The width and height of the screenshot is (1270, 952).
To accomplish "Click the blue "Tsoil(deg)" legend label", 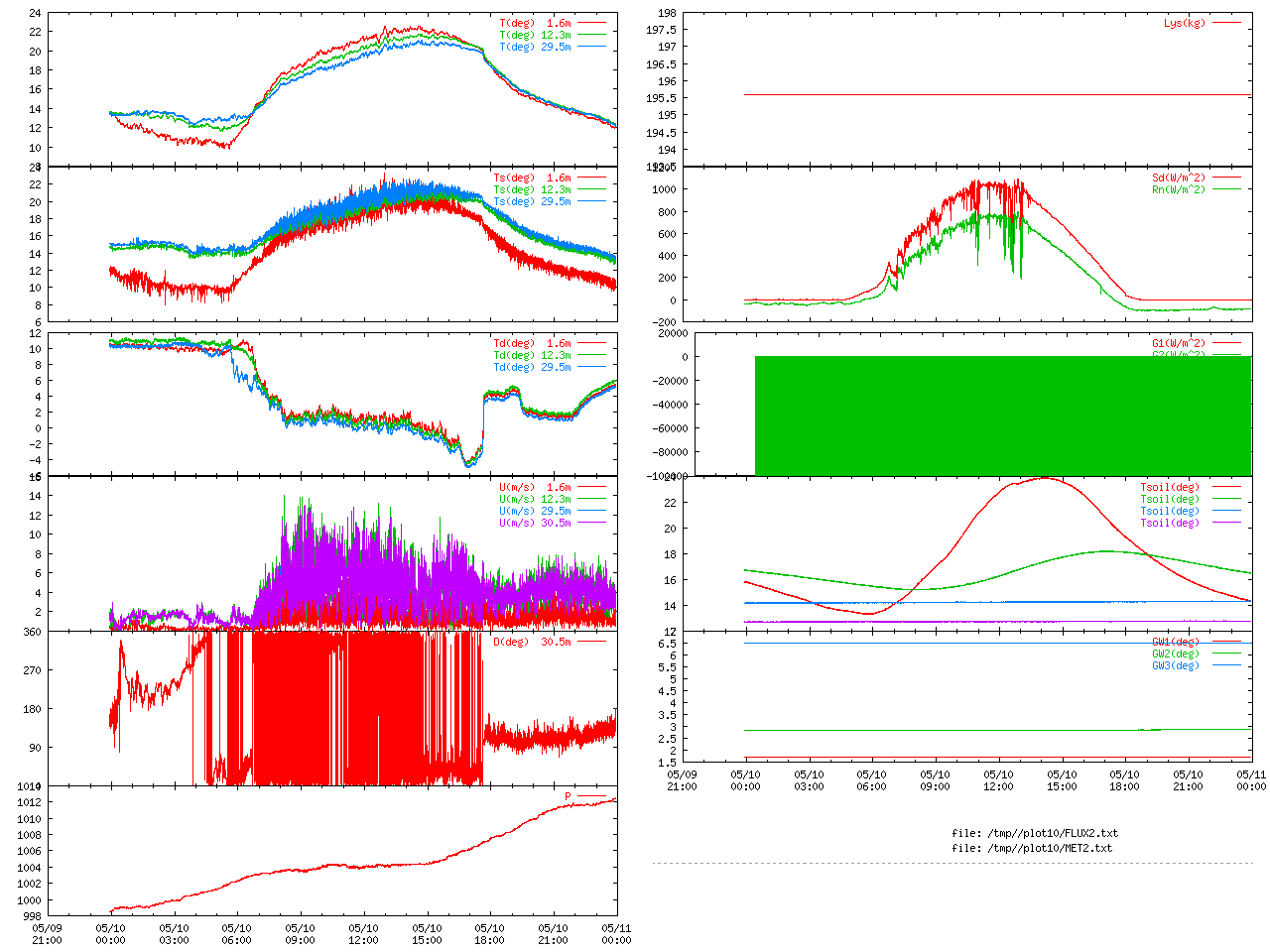I will [1170, 512].
